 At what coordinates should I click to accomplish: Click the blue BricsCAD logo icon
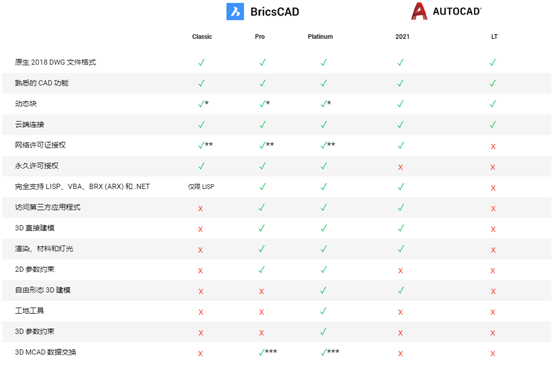235,11
